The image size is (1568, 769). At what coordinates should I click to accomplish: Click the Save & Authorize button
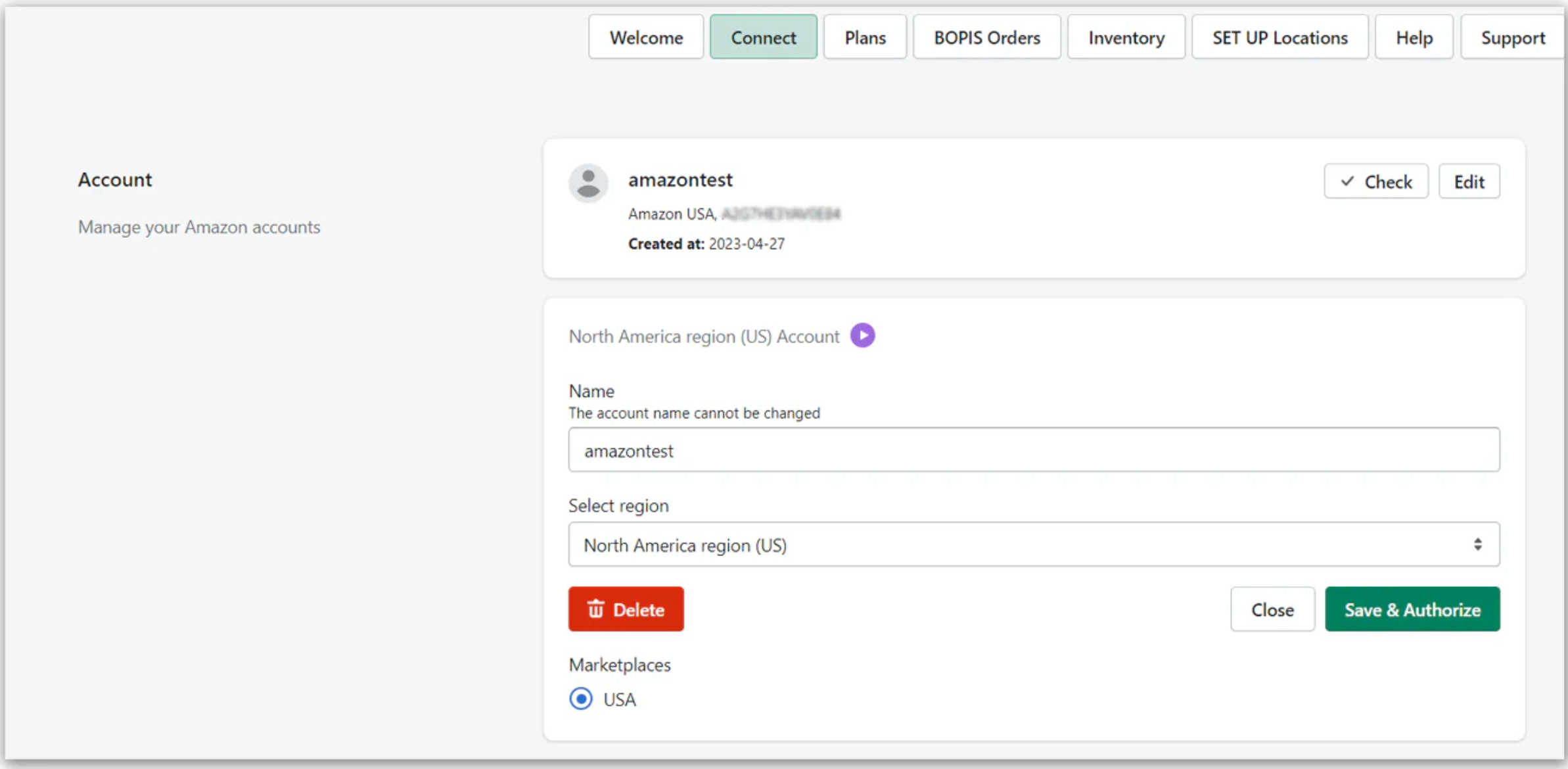[x=1412, y=609]
